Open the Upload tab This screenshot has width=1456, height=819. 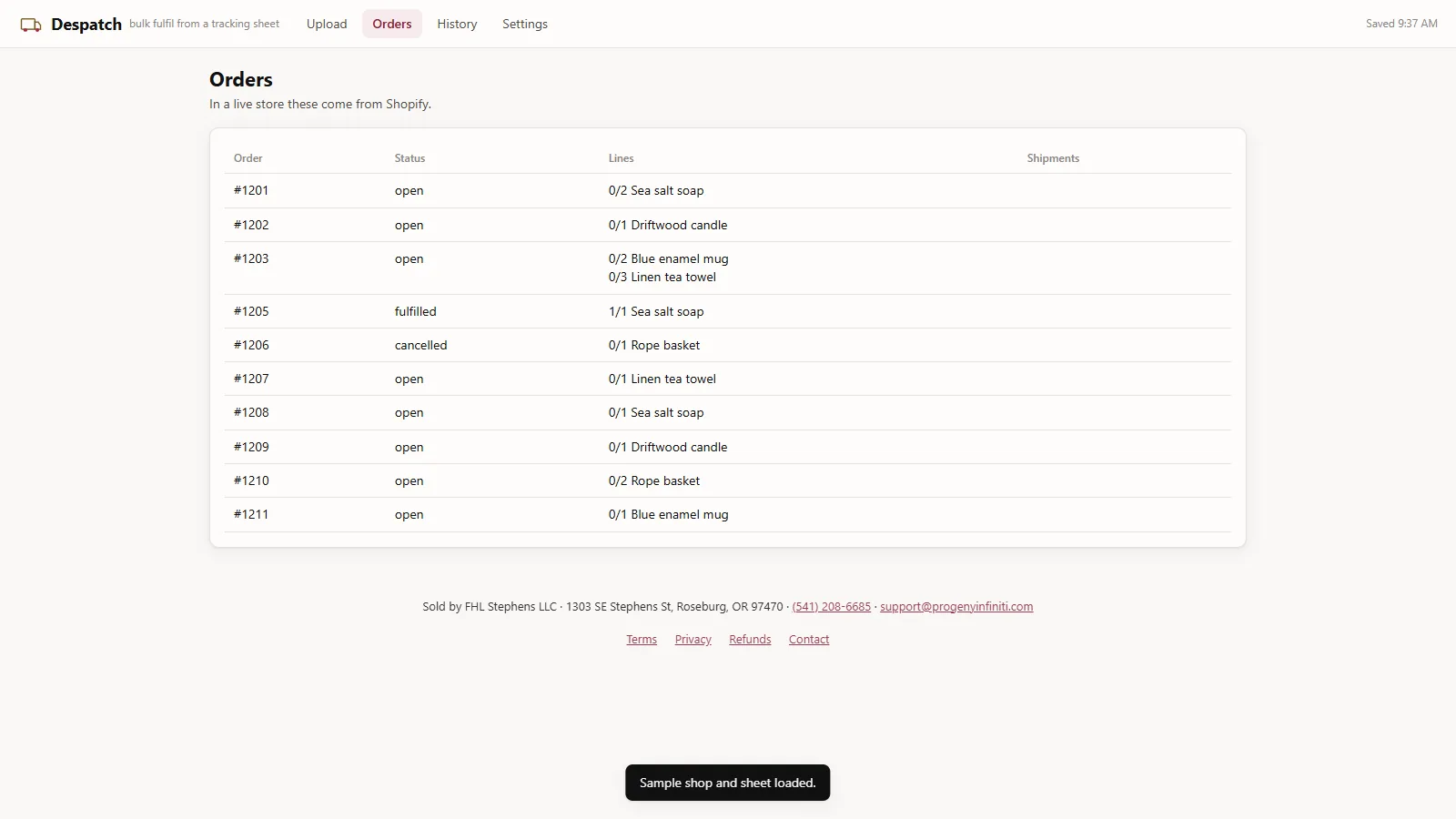tap(327, 24)
